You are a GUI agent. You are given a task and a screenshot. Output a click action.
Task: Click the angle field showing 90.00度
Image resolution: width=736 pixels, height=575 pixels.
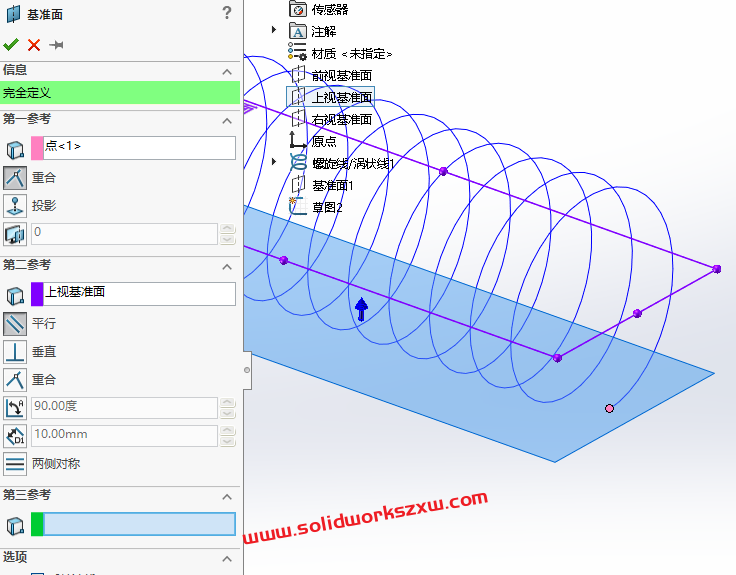point(124,407)
